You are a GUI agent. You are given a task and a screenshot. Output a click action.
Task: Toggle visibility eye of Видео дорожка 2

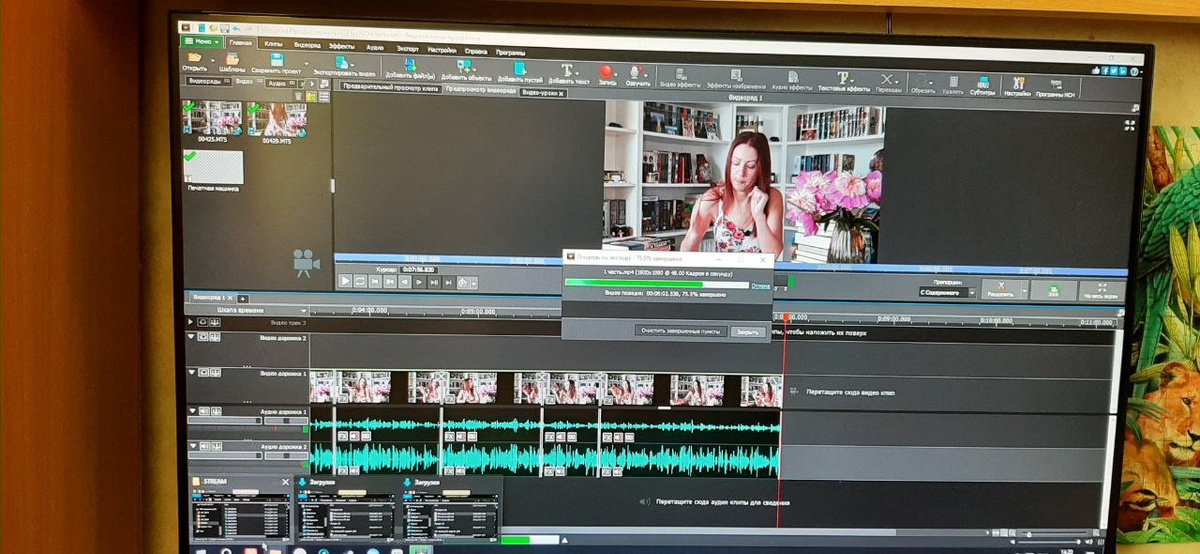[204, 337]
